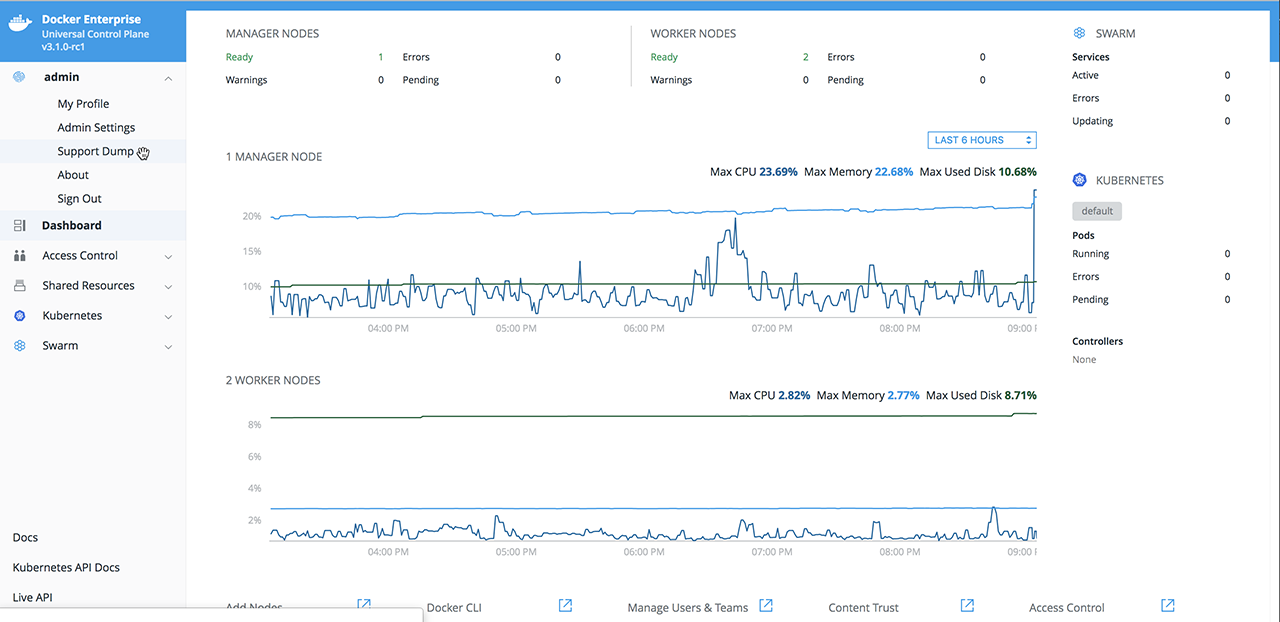This screenshot has height=622, width=1280.
Task: Expand the Swarm sidebar section chevron
Action: pyautogui.click(x=168, y=347)
